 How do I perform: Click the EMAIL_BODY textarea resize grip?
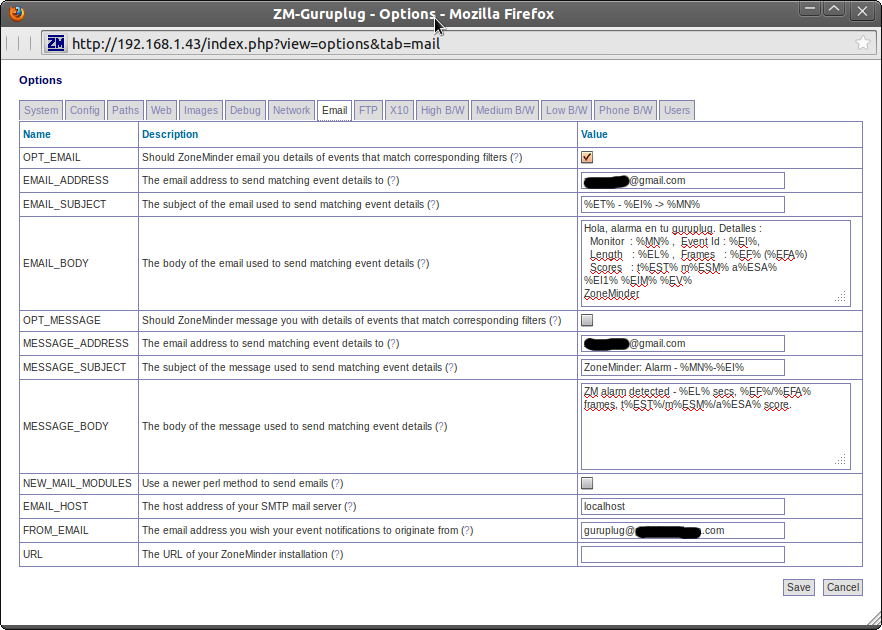pyautogui.click(x=840, y=297)
